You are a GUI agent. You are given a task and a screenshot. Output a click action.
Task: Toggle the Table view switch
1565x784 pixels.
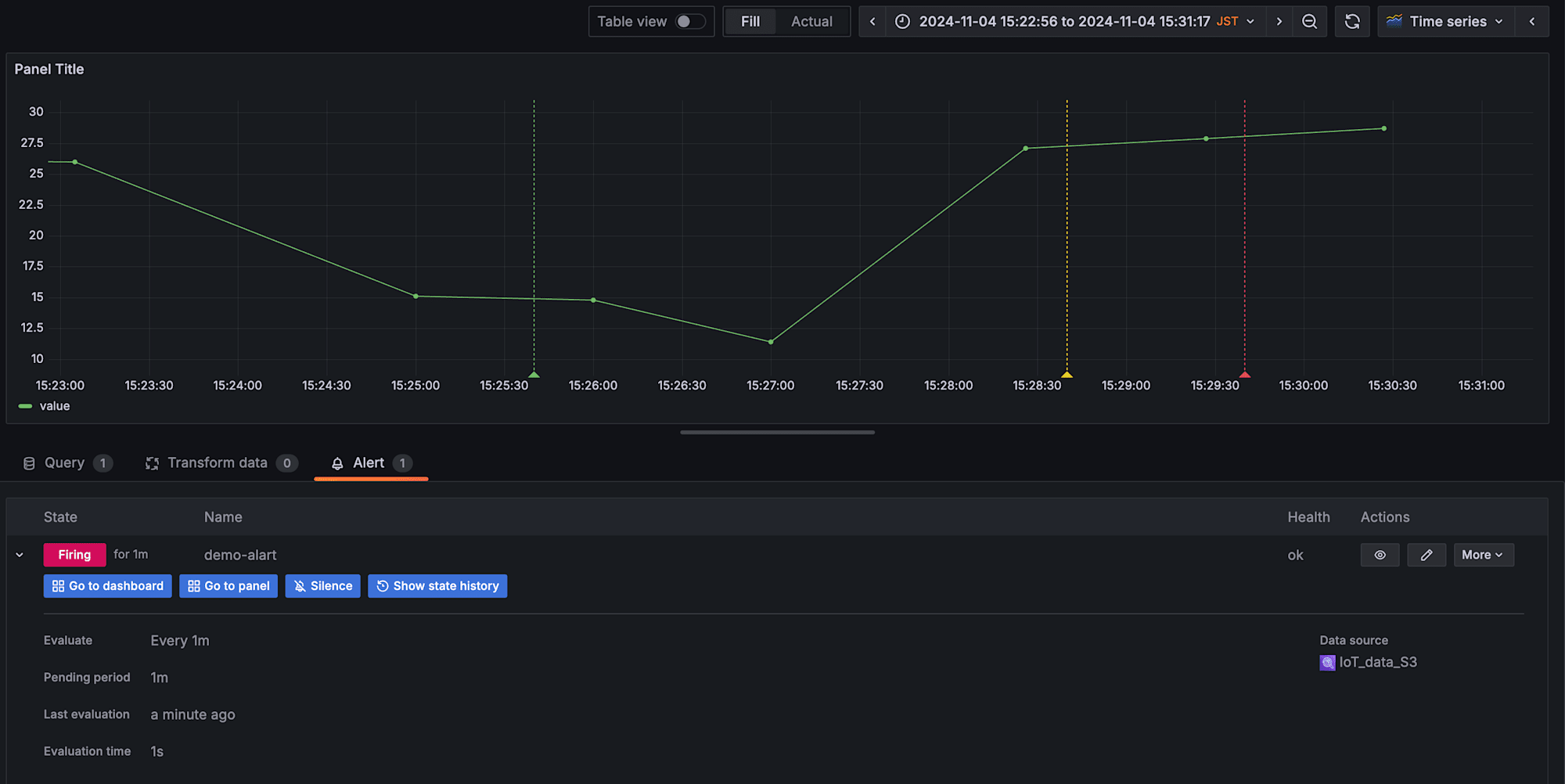(x=690, y=21)
